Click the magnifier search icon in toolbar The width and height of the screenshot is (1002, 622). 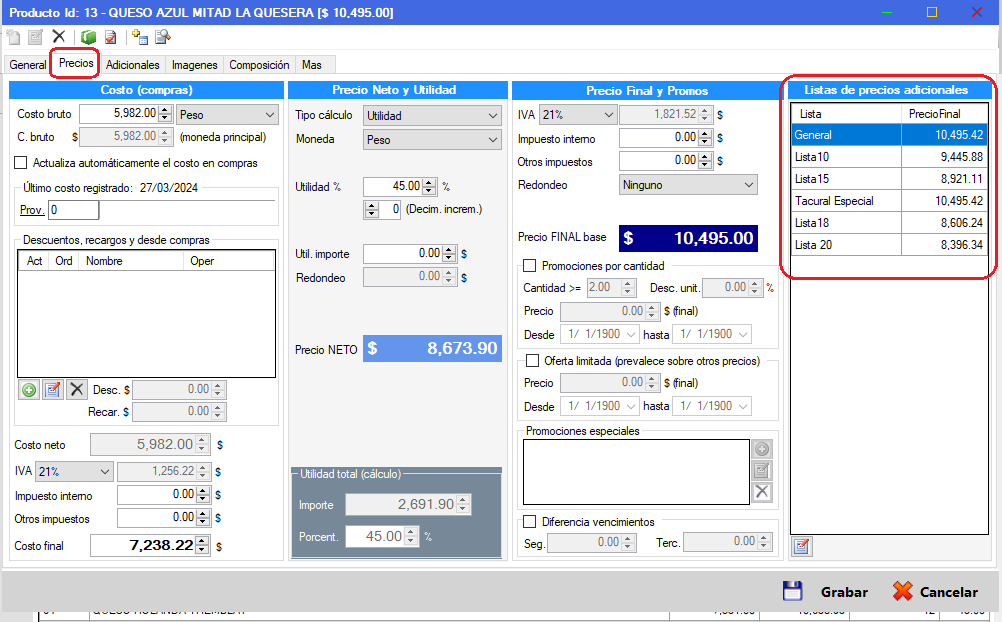tap(162, 37)
